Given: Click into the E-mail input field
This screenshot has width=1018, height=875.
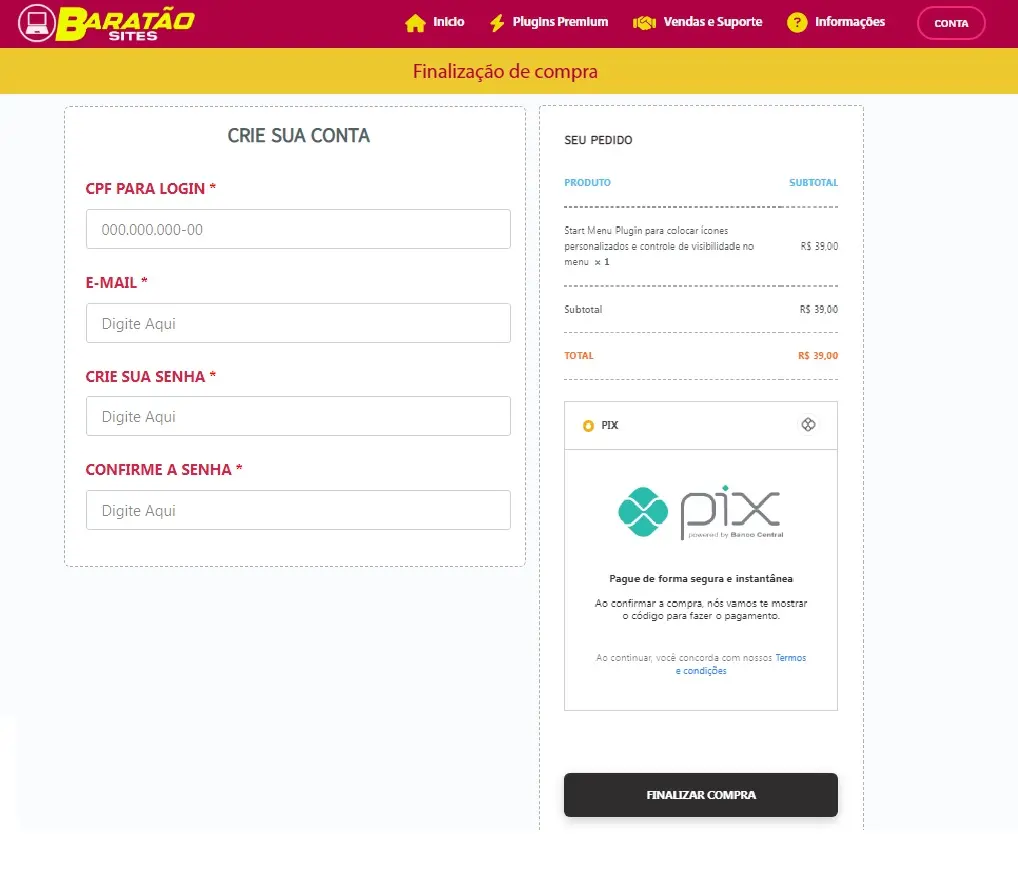Looking at the screenshot, I should point(298,323).
